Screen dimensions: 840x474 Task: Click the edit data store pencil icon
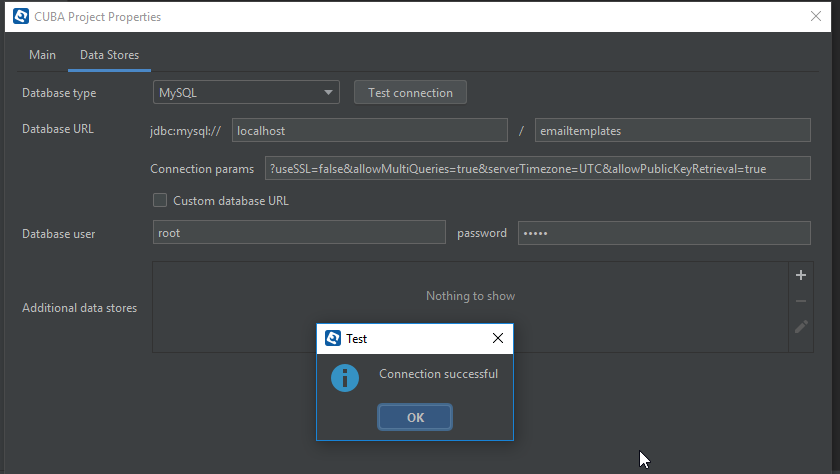point(800,326)
